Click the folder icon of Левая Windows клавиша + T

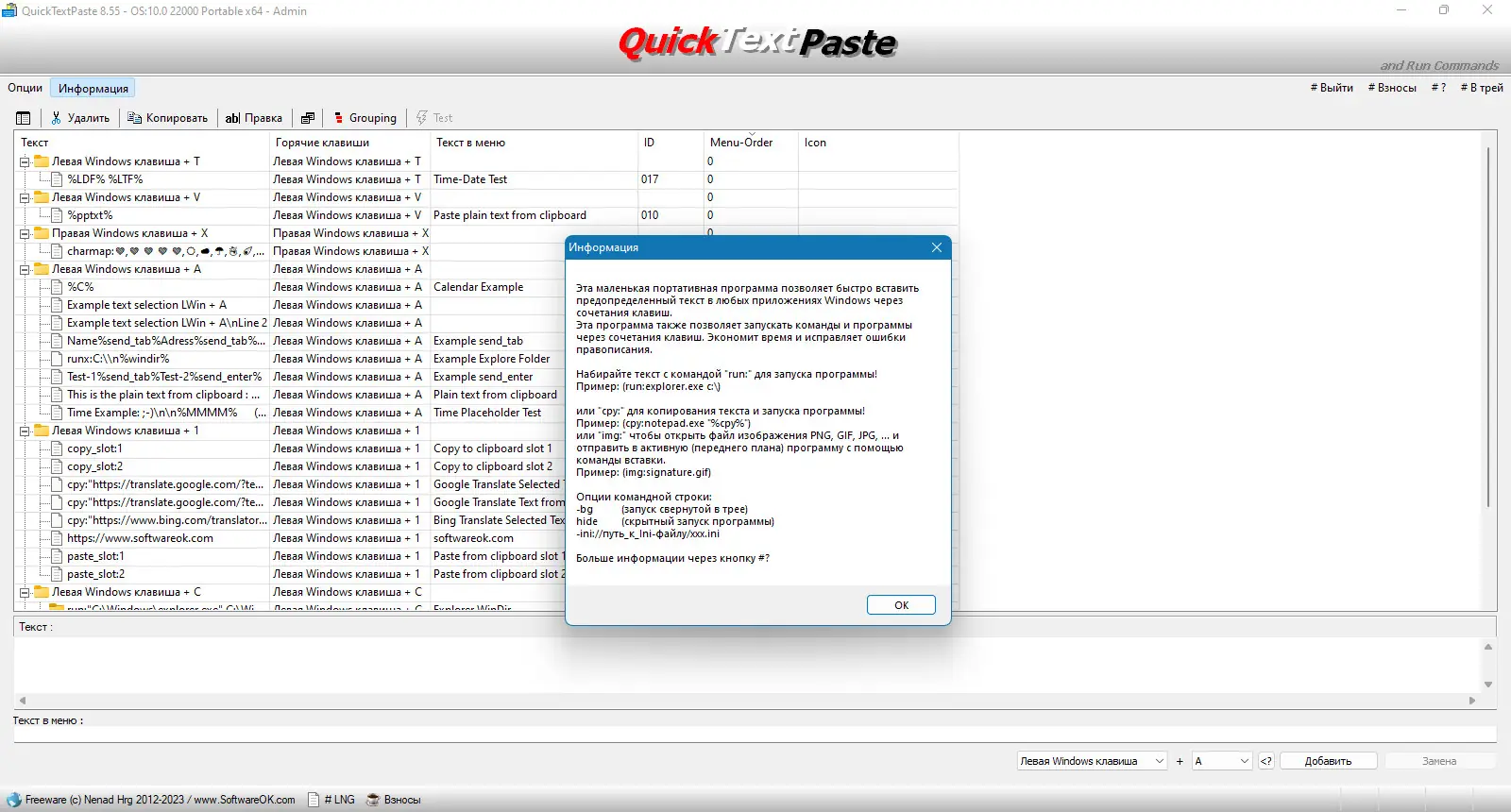pyautogui.click(x=42, y=161)
